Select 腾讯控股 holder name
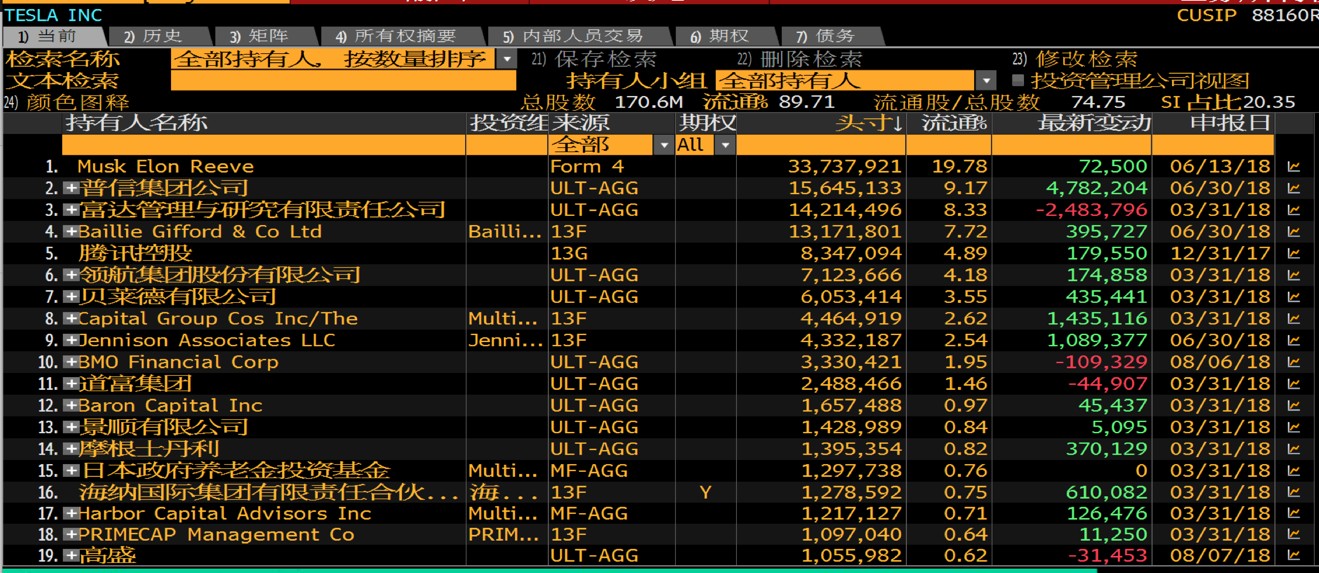This screenshot has height=573, width=1319. 135,253
